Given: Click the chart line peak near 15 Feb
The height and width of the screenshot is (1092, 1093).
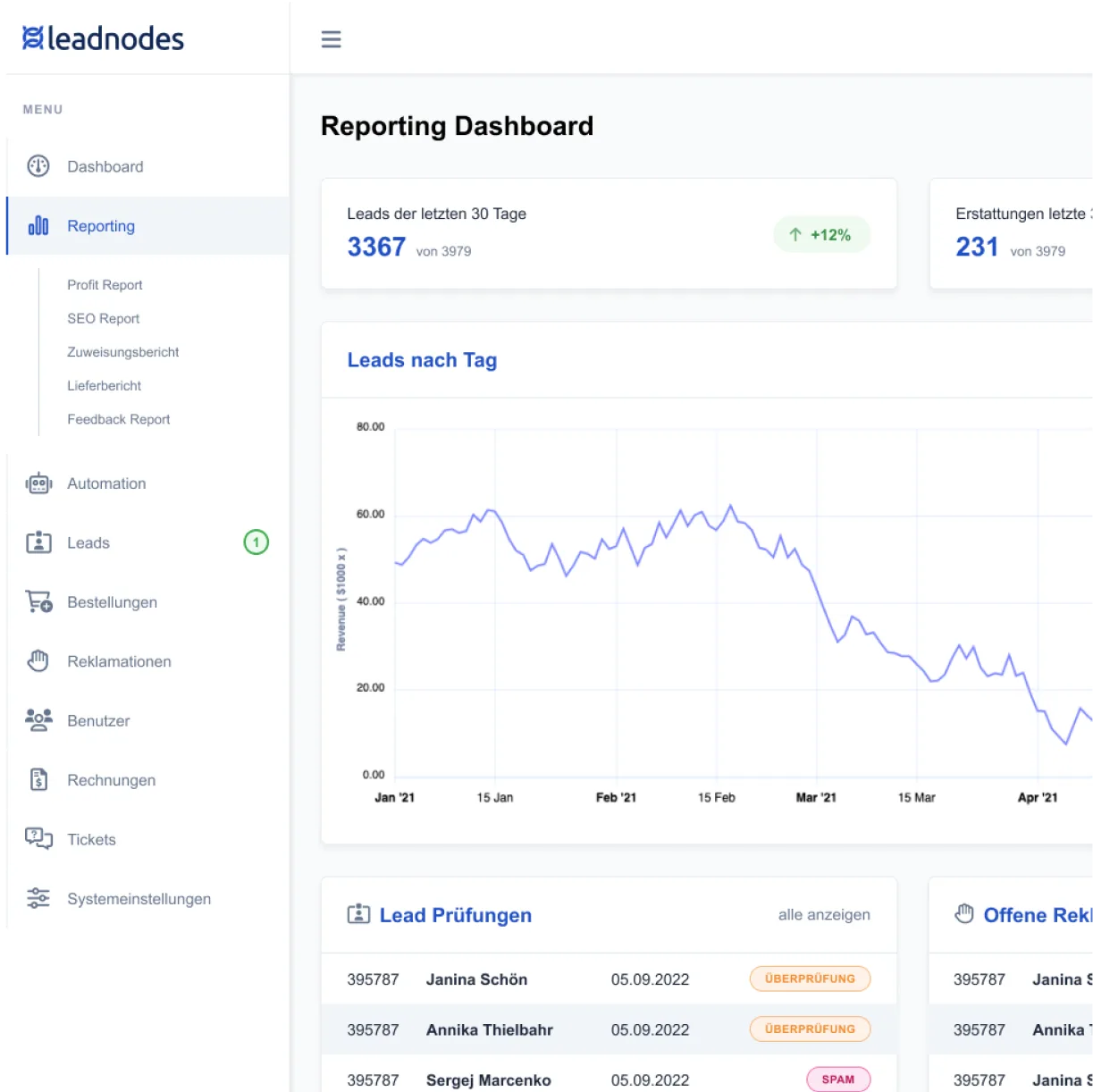Looking at the screenshot, I should pyautogui.click(x=731, y=507).
